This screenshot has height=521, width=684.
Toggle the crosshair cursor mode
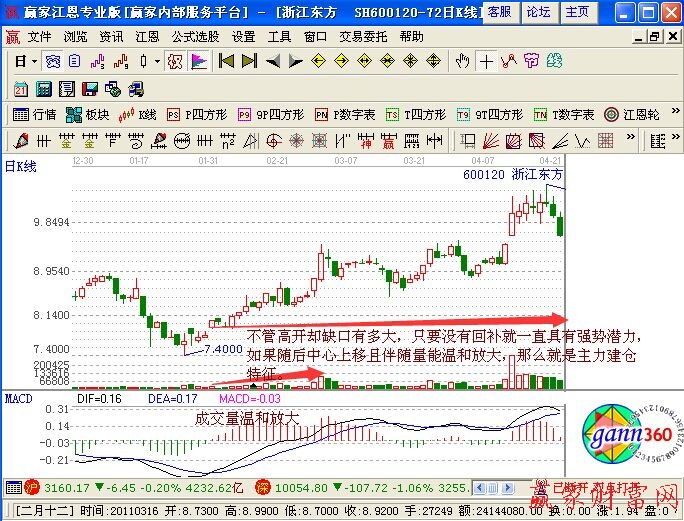point(486,61)
